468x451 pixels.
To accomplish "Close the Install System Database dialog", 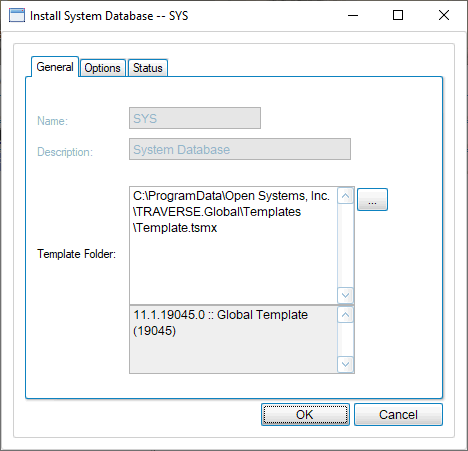I will 444,15.
